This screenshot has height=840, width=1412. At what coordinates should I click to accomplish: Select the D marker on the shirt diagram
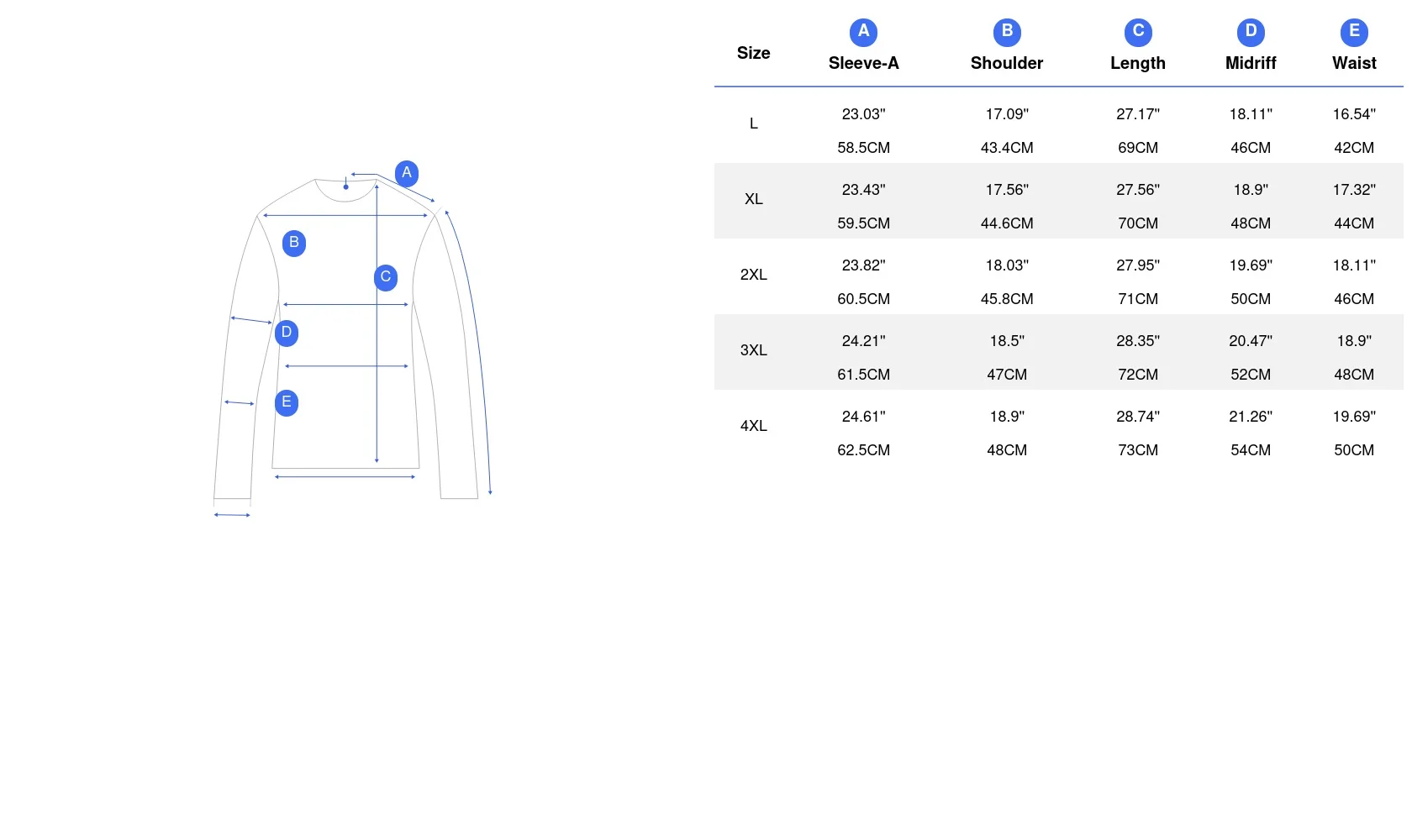point(287,333)
